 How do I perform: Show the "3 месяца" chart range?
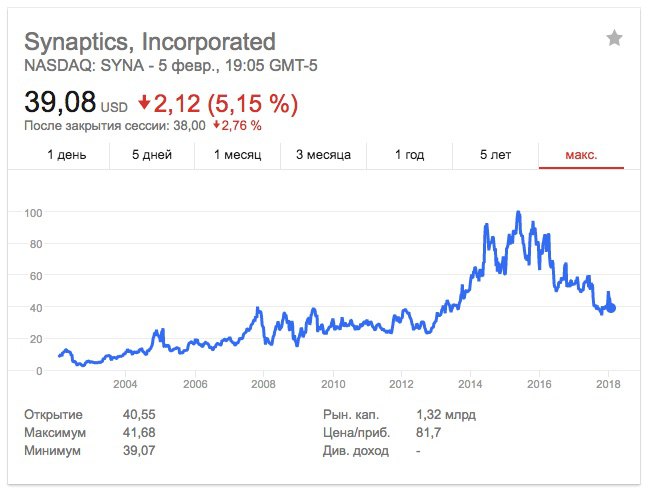point(323,155)
